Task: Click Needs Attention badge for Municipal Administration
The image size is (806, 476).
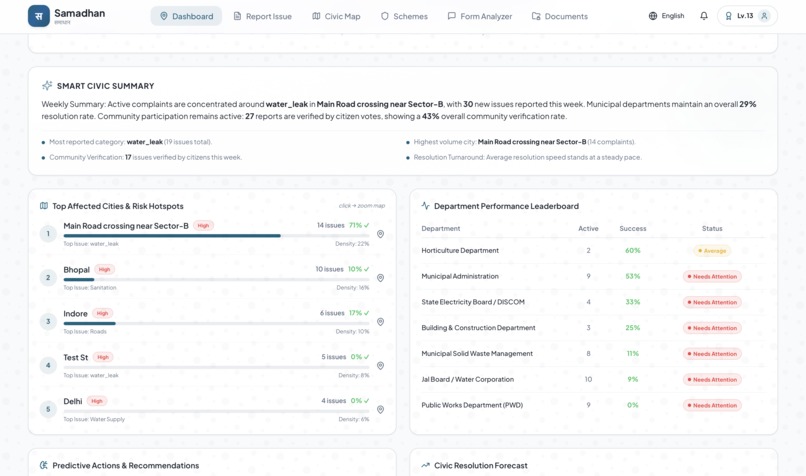Action: pyautogui.click(x=712, y=277)
